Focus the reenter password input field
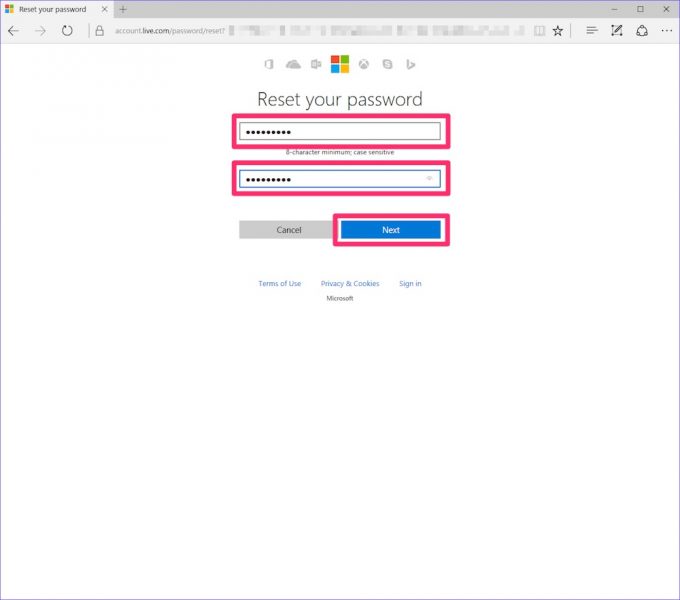The height and width of the screenshot is (600, 680). 340,179
